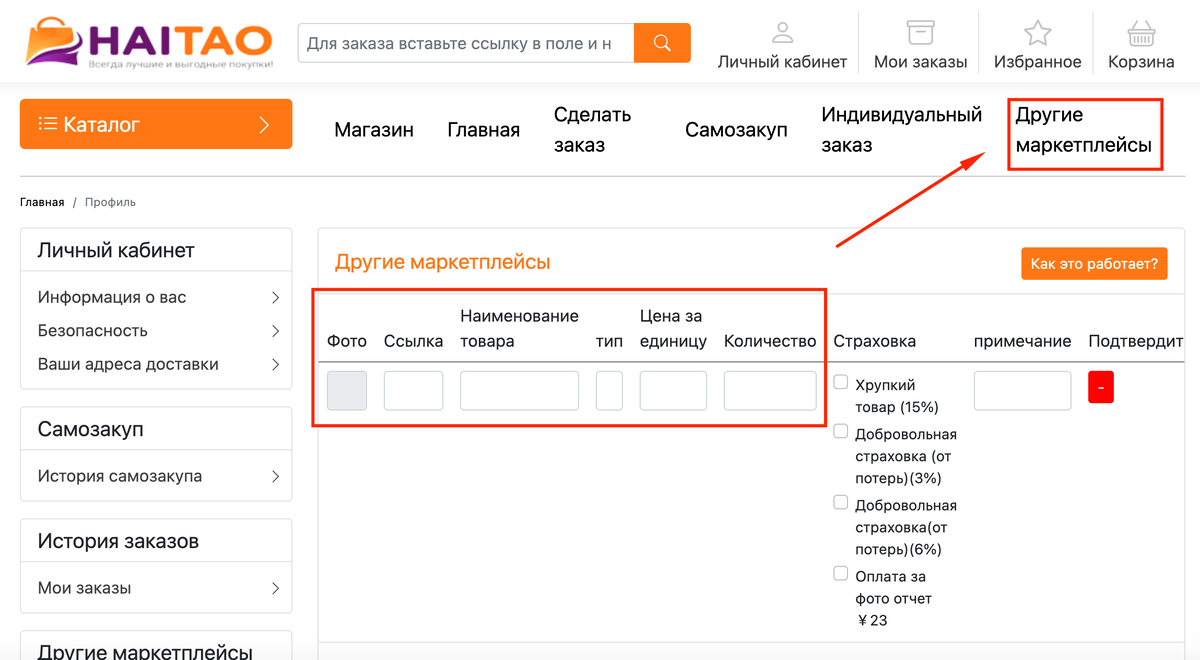
Task: Open История самозакупа link
Action: 120,476
